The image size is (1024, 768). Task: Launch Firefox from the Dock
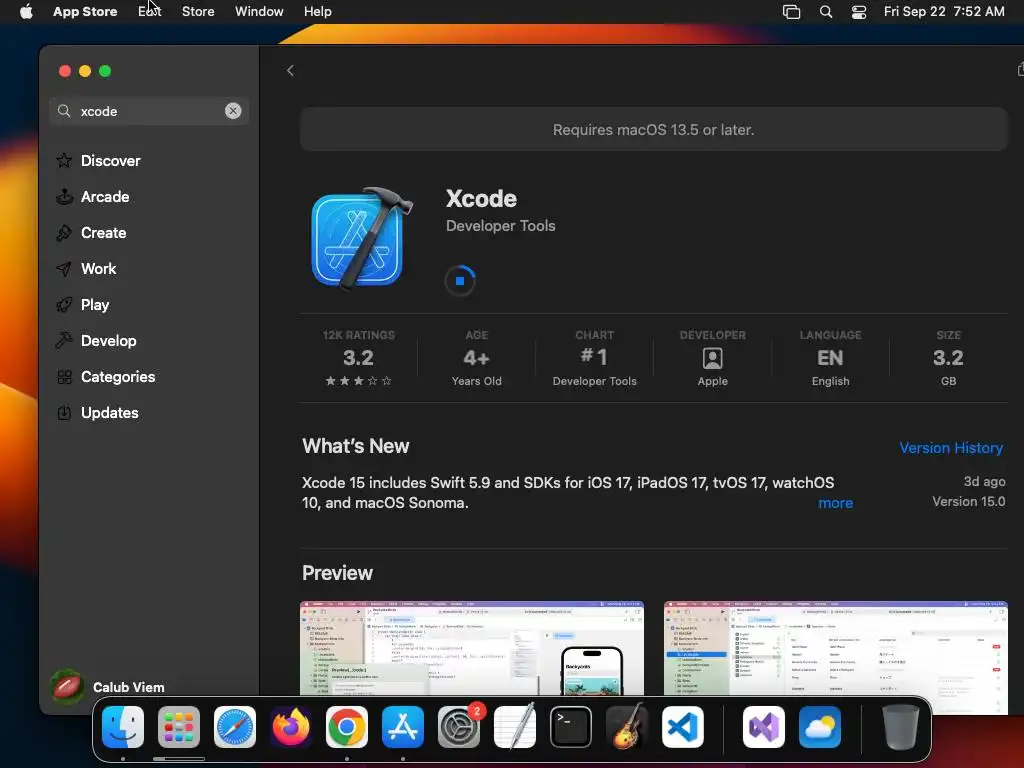pos(291,727)
